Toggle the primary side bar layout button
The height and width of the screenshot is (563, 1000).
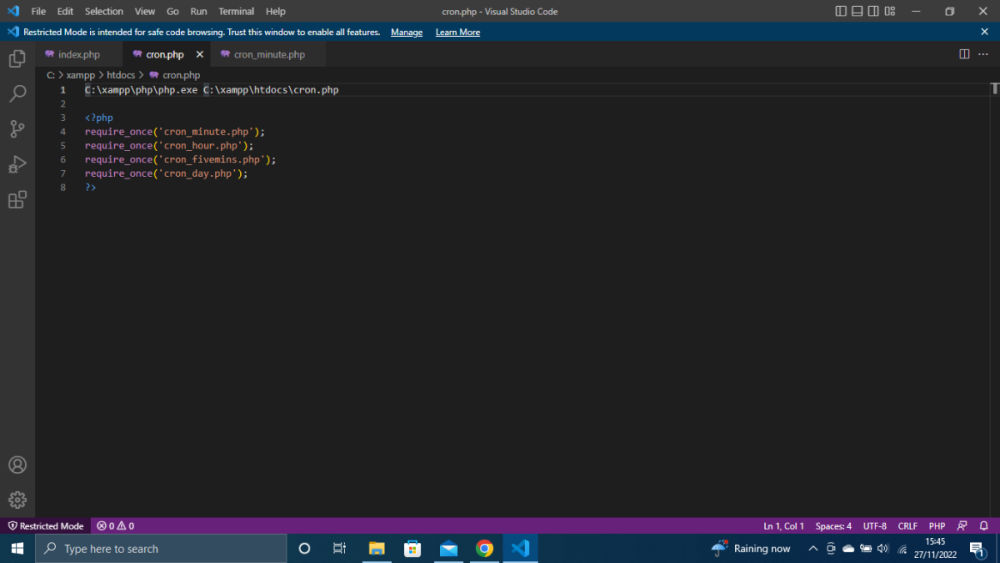click(841, 12)
